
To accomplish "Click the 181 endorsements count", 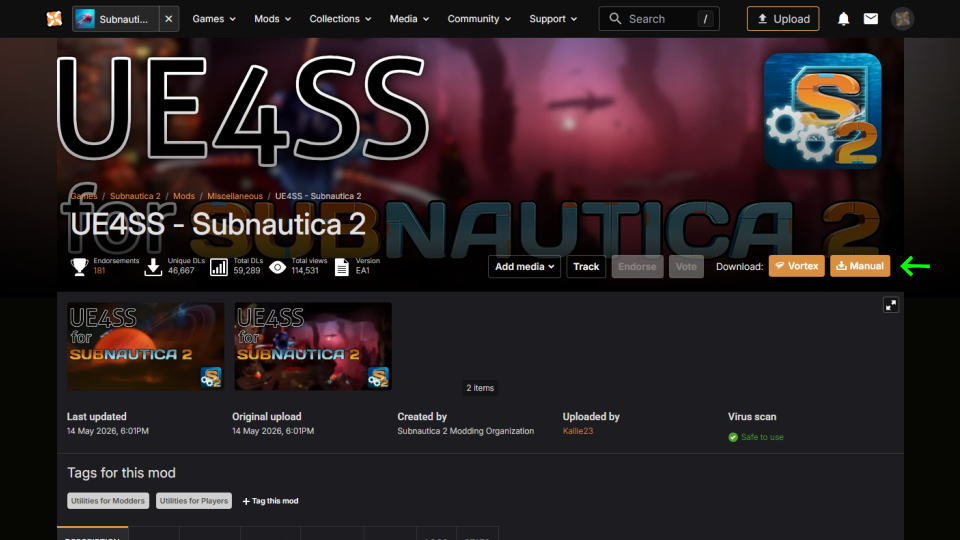I will (x=99, y=271).
